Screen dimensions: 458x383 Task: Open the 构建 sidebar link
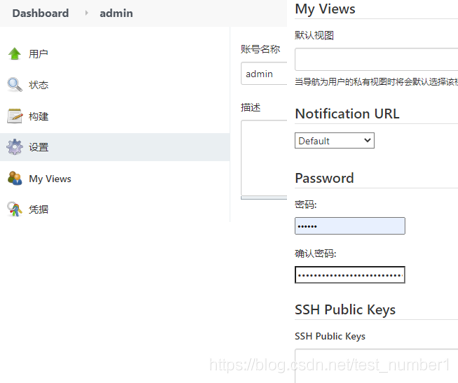coord(38,116)
